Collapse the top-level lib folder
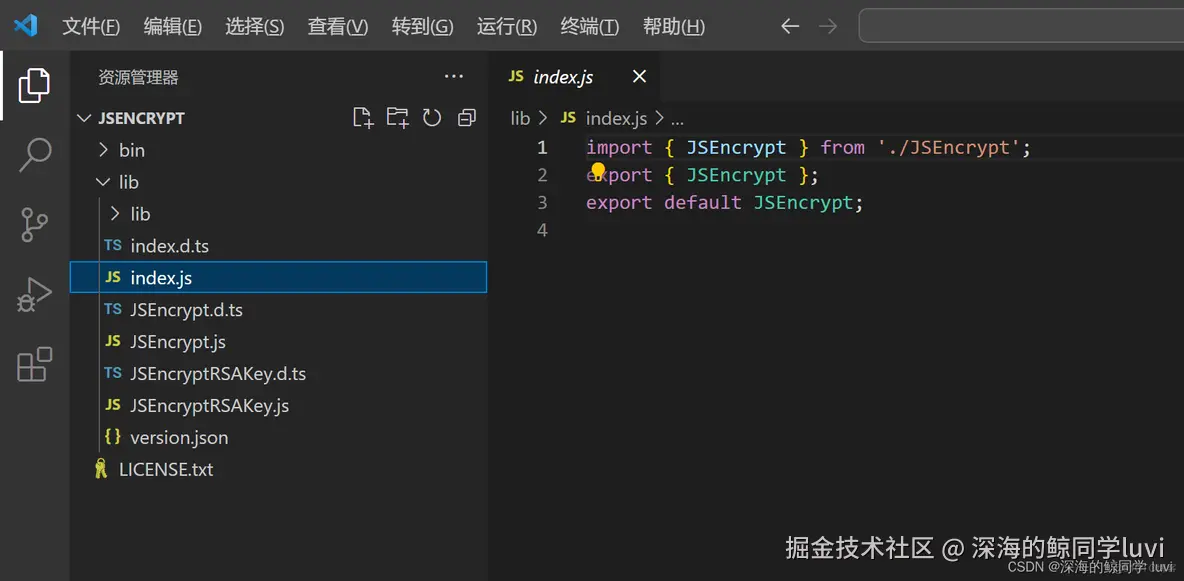Image resolution: width=1184 pixels, height=581 pixels. tap(103, 182)
